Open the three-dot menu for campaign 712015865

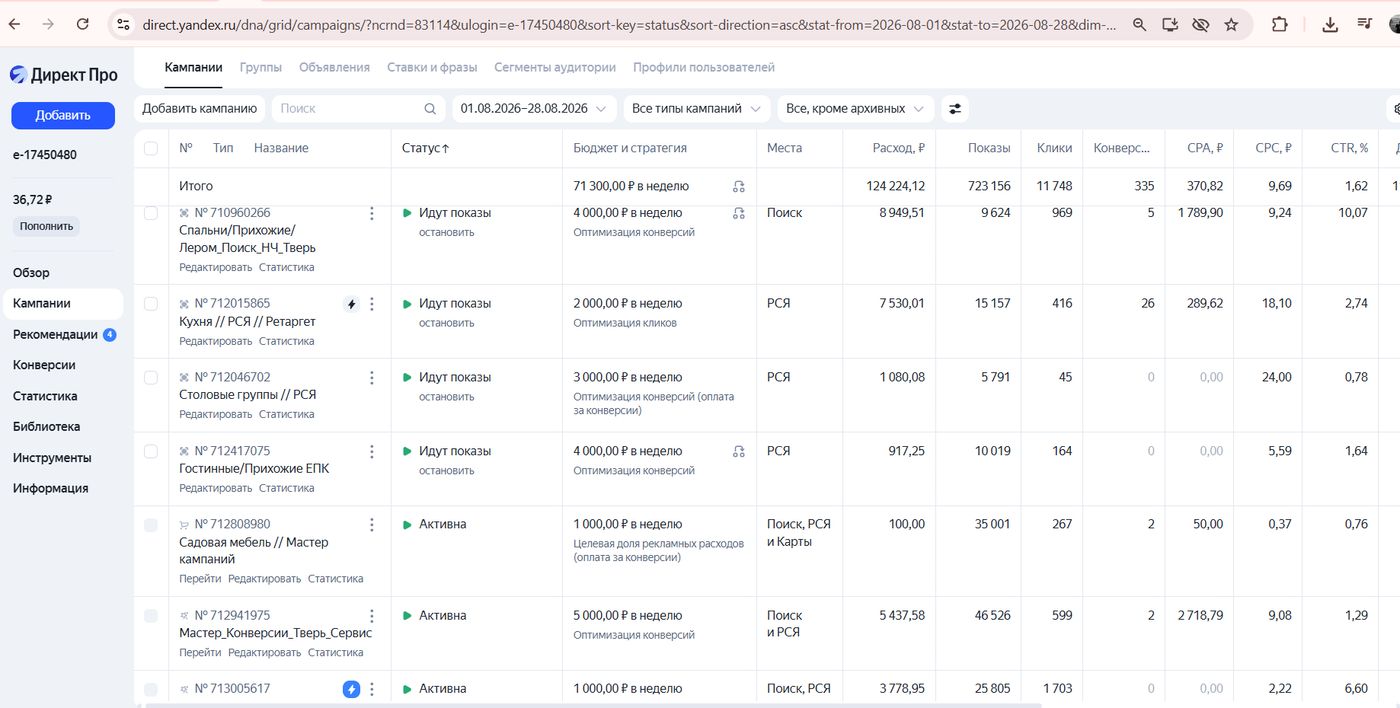pos(372,304)
